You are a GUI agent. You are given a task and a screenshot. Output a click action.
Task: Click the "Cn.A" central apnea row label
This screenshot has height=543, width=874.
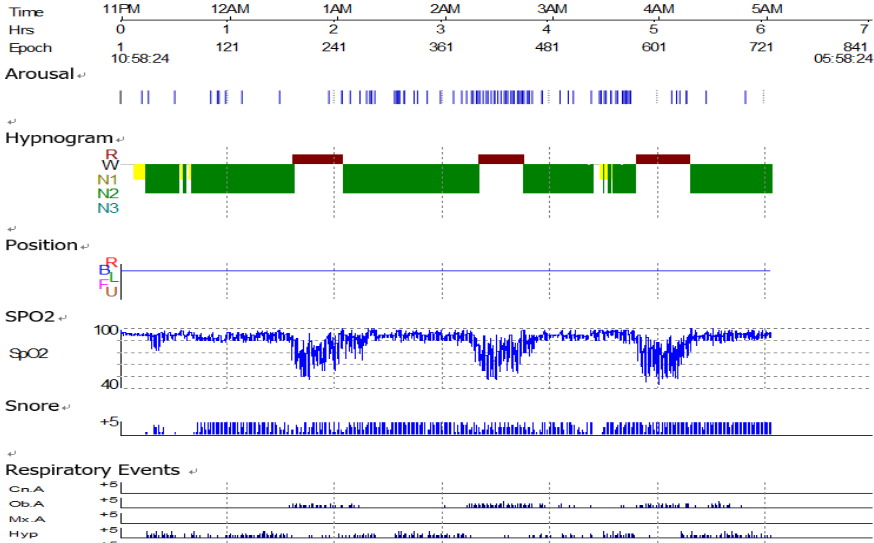[26, 489]
